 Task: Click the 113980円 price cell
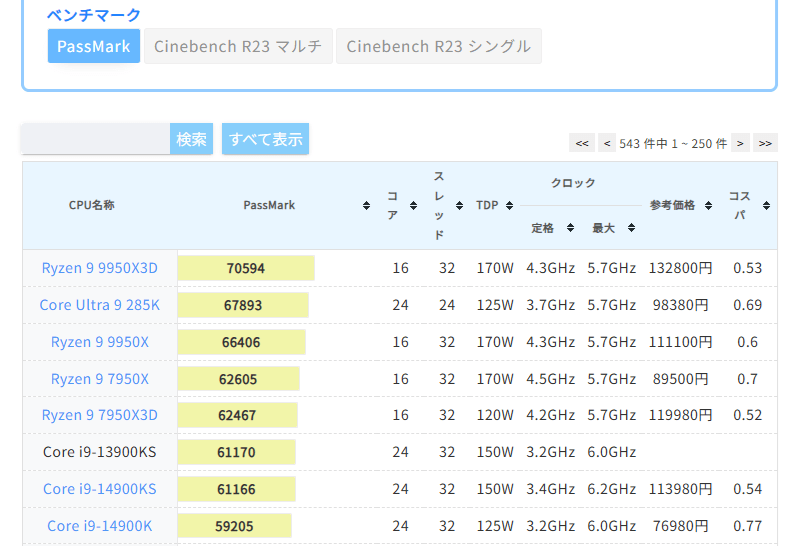click(680, 489)
